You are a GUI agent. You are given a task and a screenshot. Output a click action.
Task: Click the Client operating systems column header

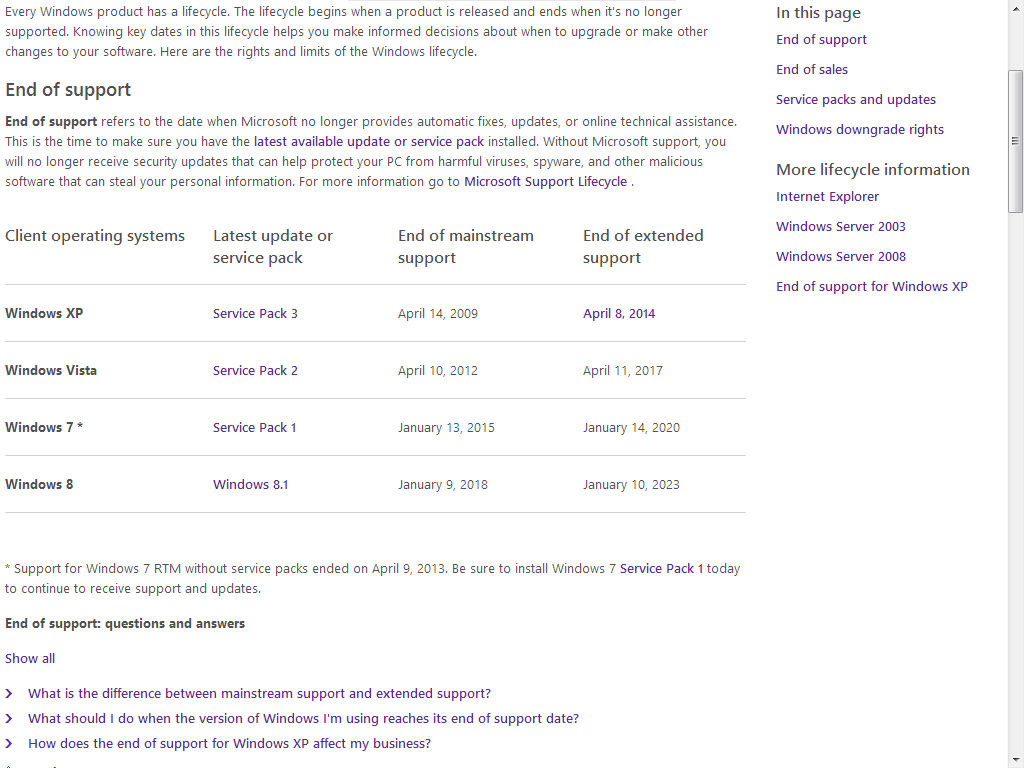(95, 236)
